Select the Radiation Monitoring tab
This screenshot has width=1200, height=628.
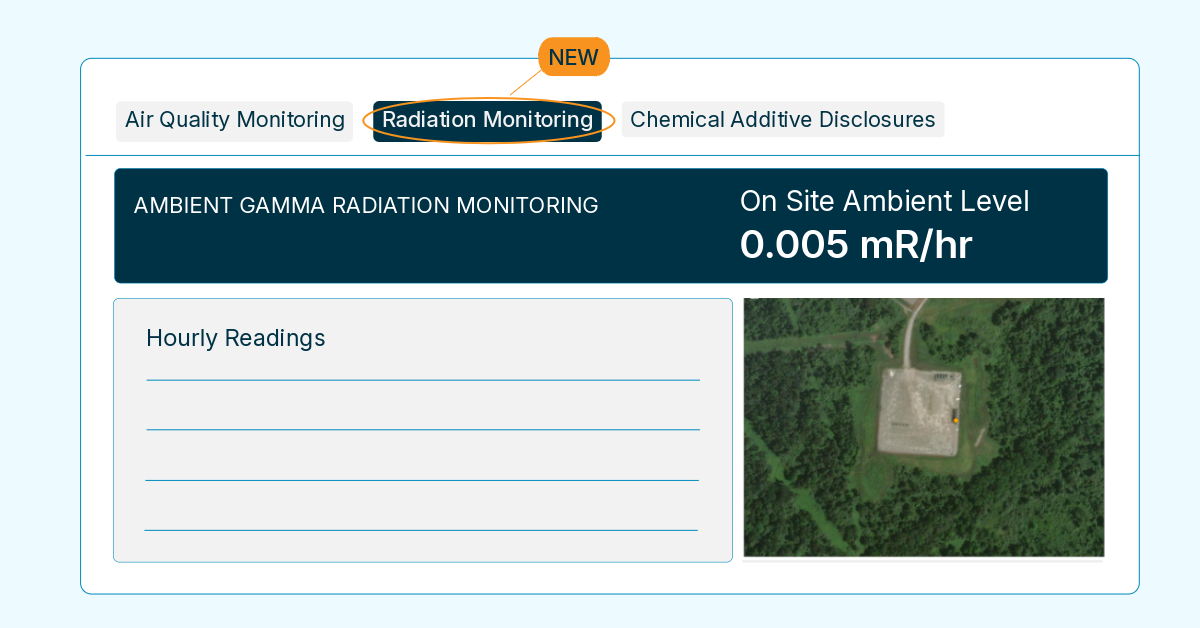pos(488,120)
